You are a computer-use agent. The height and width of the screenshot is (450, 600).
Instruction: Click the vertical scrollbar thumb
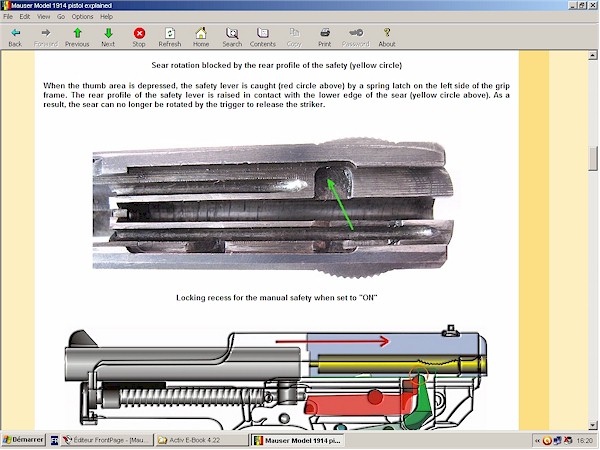[x=593, y=158]
